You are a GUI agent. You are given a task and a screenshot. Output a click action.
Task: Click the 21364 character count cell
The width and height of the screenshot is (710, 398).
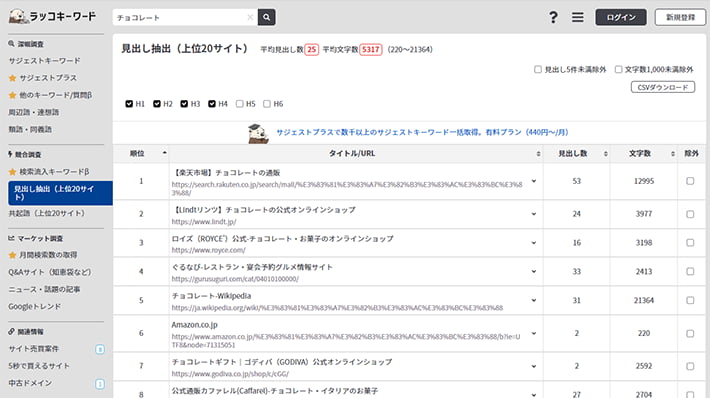point(643,300)
